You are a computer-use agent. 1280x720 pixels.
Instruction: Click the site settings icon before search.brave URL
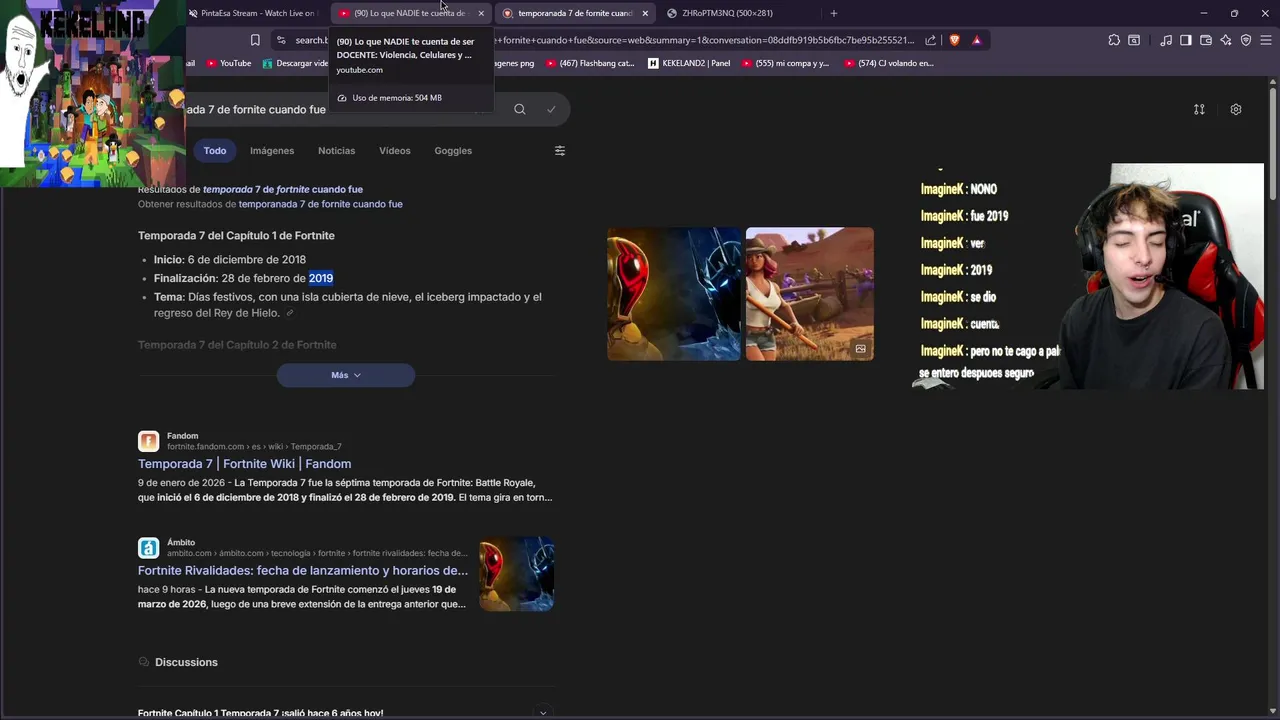click(282, 40)
